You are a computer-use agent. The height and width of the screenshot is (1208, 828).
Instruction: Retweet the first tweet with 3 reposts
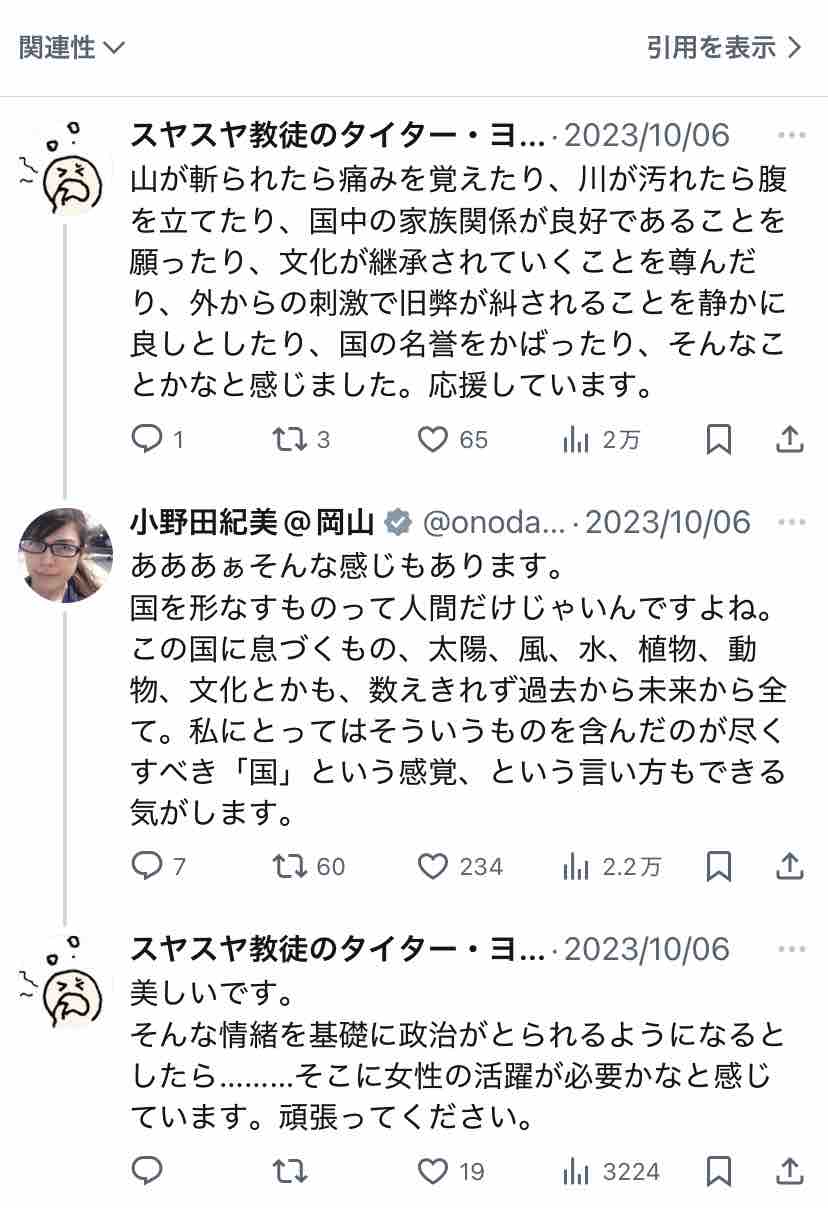pos(290,439)
